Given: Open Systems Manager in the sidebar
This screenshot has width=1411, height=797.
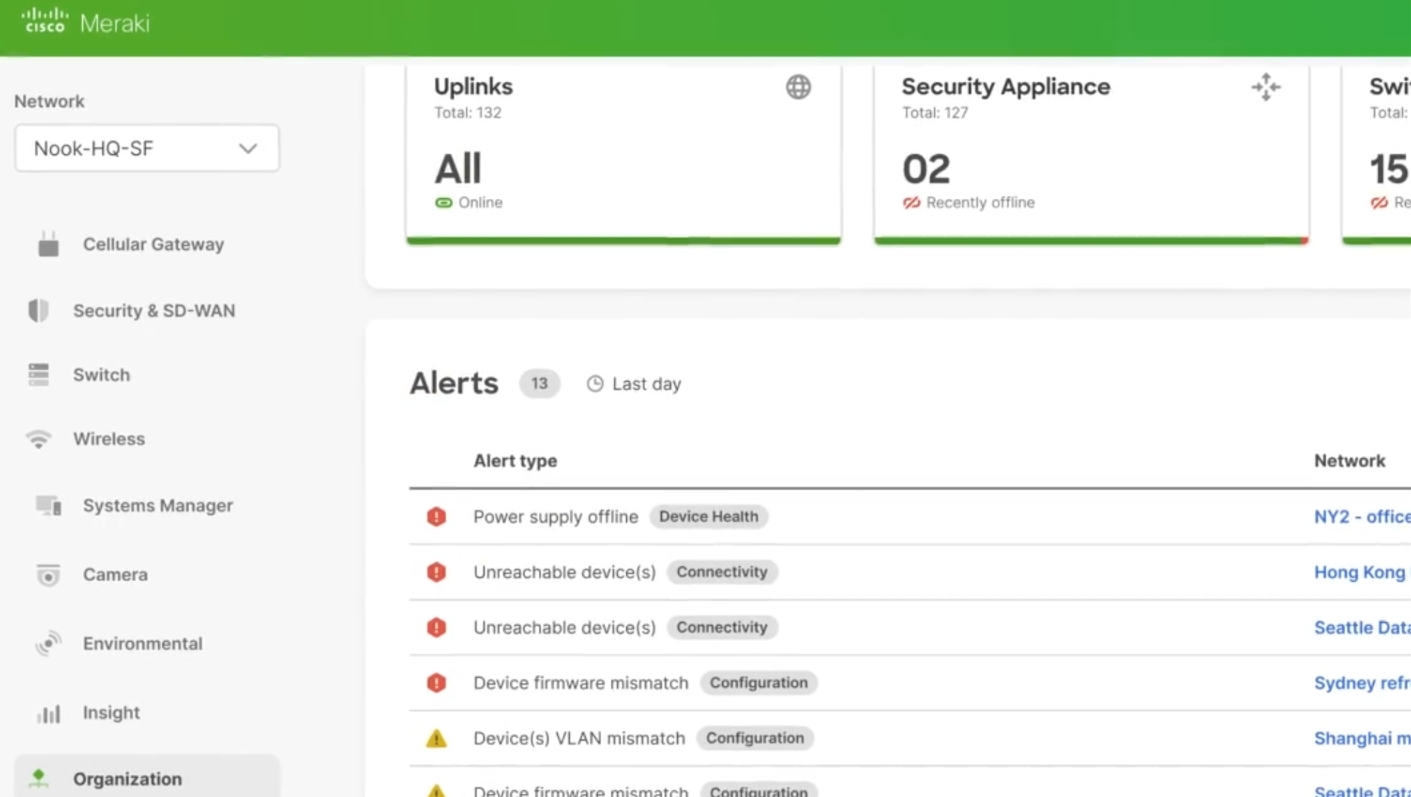Looking at the screenshot, I should 157,506.
